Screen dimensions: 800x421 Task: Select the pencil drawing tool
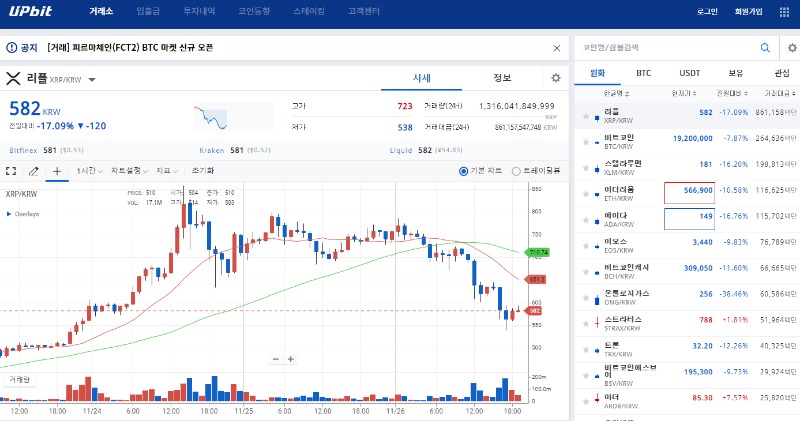34,171
